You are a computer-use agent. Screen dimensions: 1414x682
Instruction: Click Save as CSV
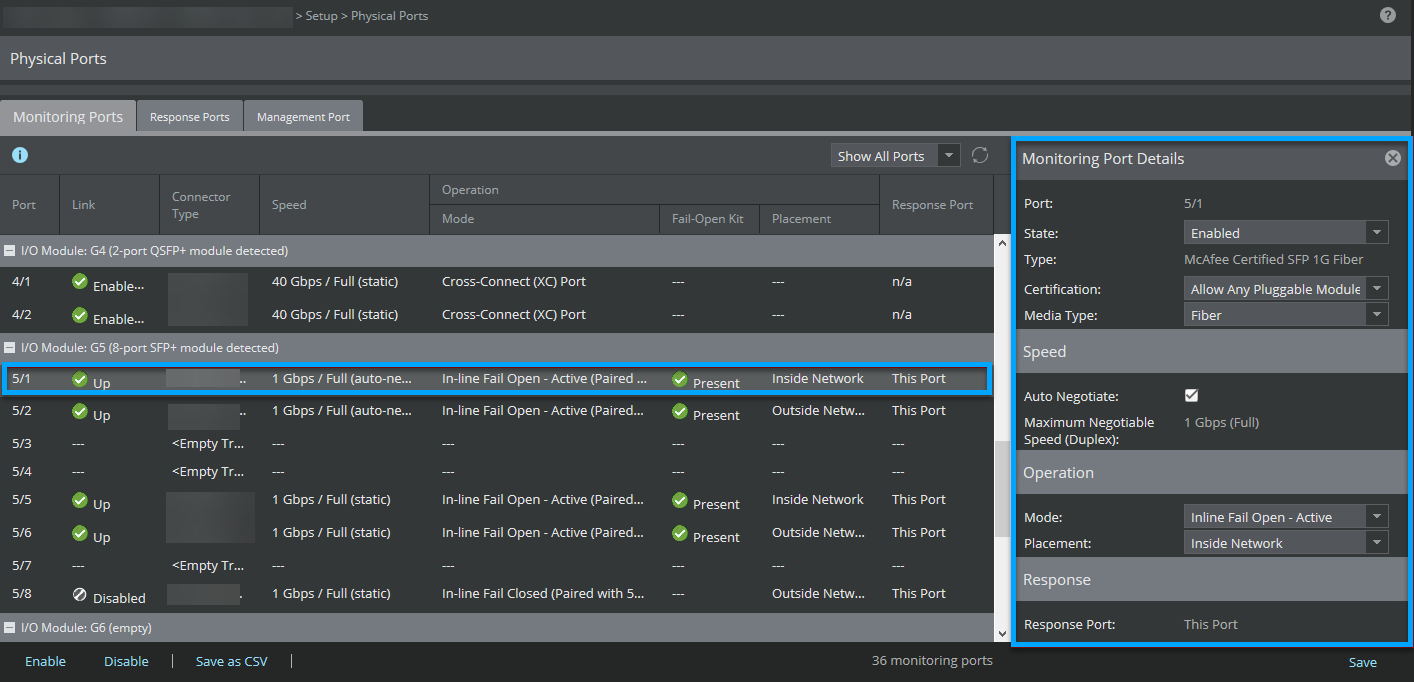232,661
